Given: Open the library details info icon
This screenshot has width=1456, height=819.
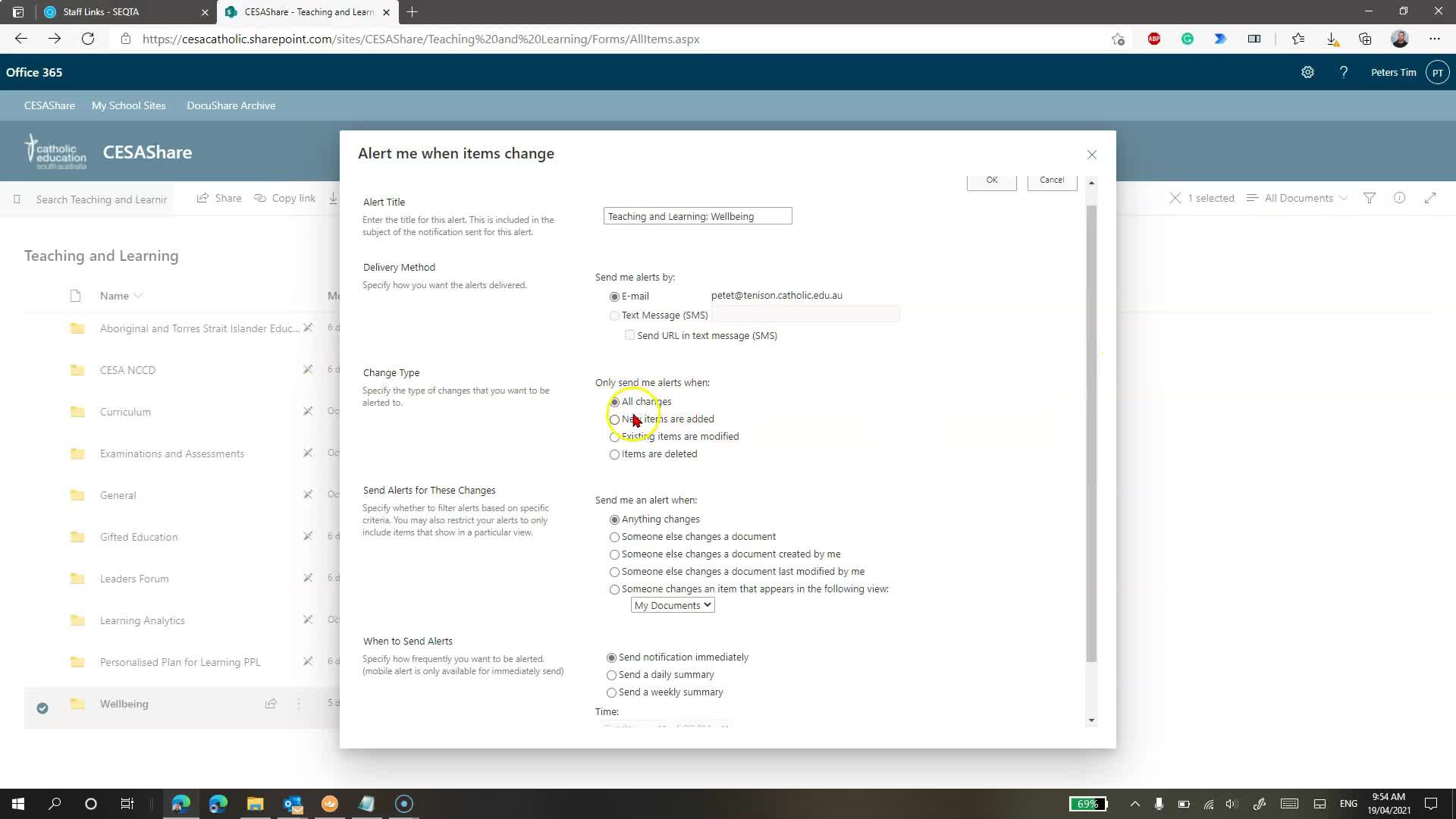Looking at the screenshot, I should point(1400,198).
